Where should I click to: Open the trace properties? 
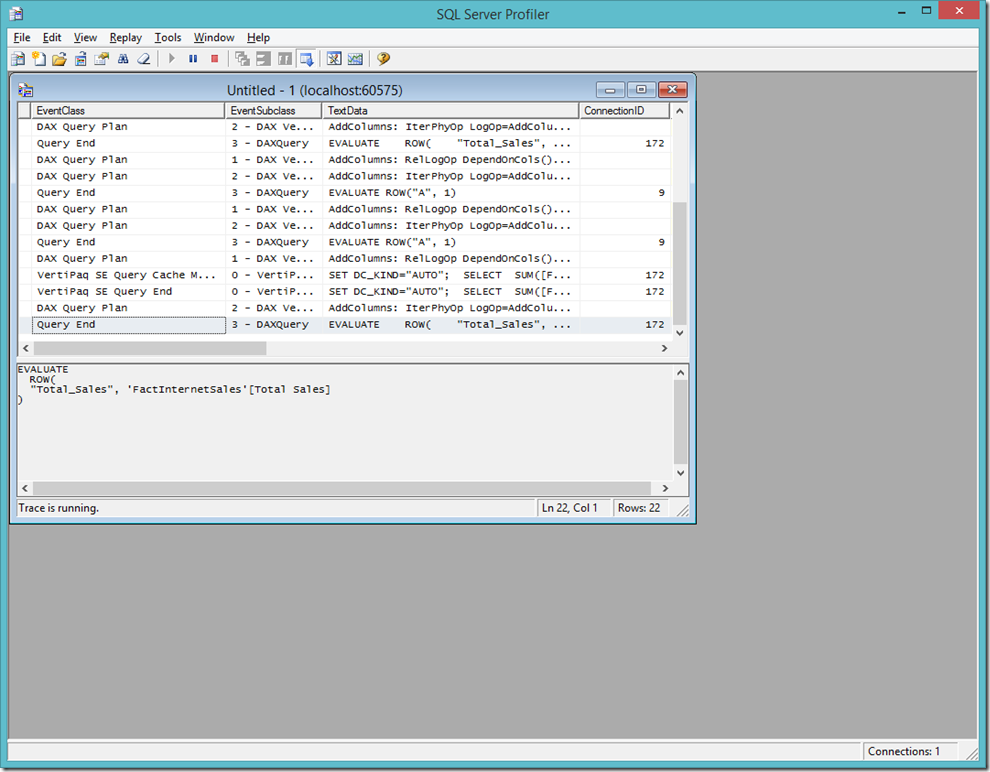point(101,58)
